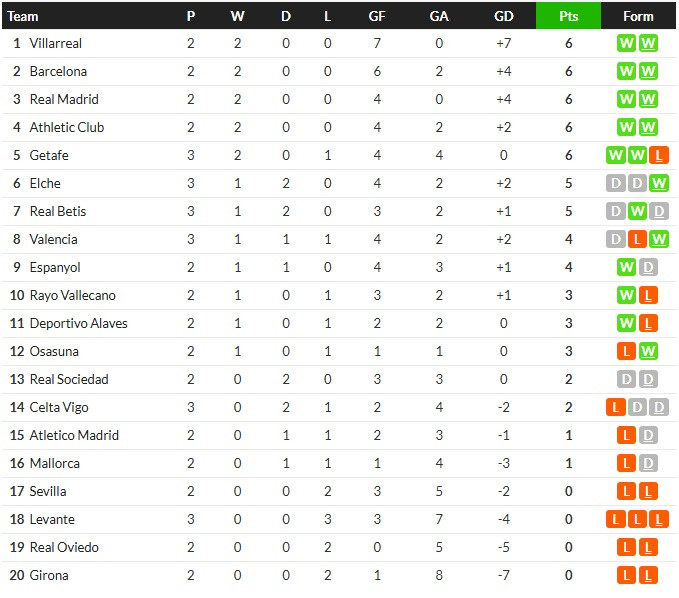Sort table by GD column header
Screen dimensions: 679x598
tap(504, 16)
